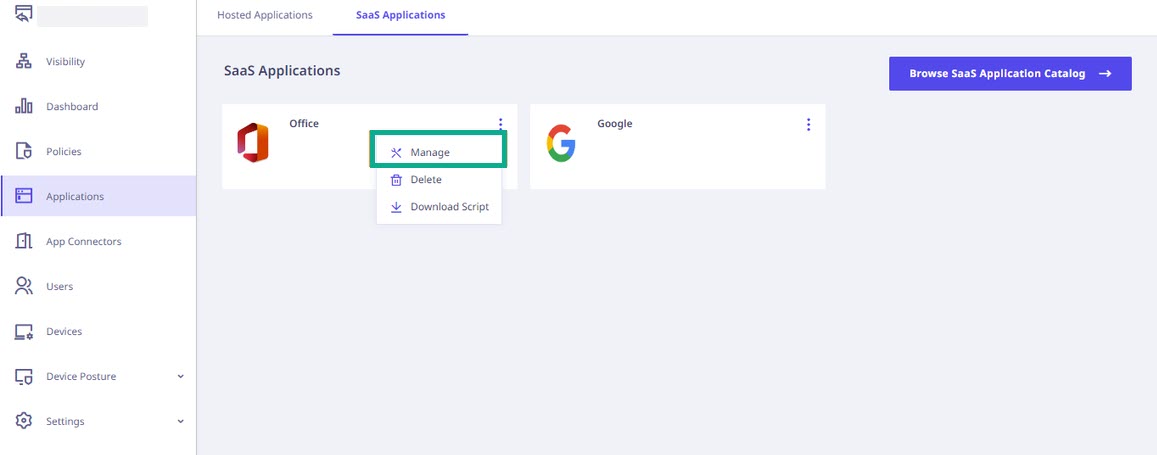Click the Office application name

304,124
